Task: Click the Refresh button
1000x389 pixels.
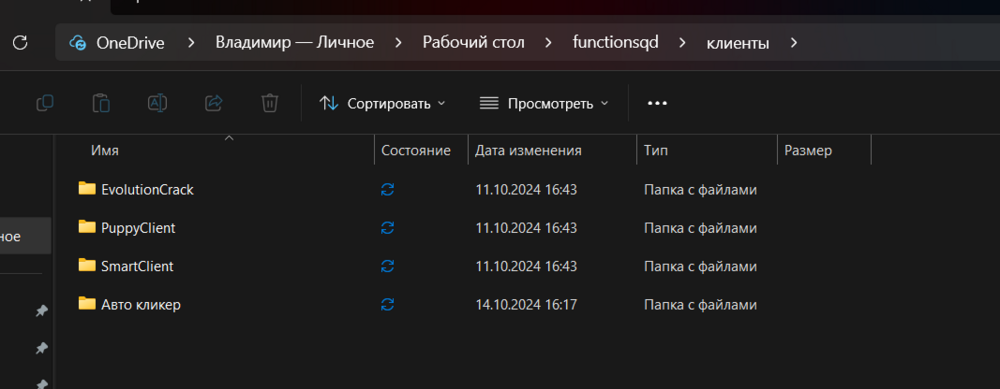Action: click(x=20, y=43)
